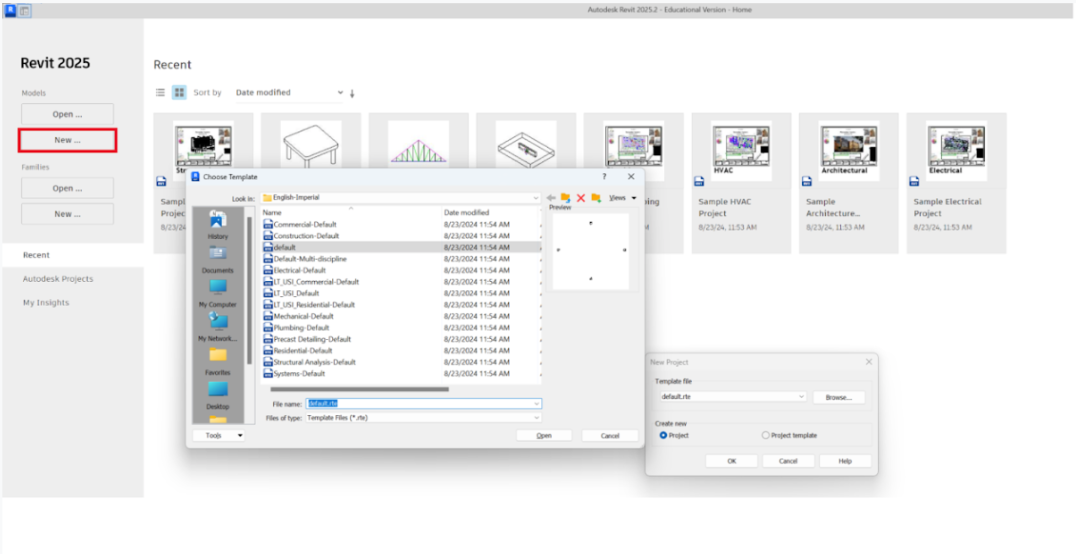The width and height of the screenshot is (1076, 554).
Task: Click the red X delete icon in Choose Template
Action: click(581, 198)
